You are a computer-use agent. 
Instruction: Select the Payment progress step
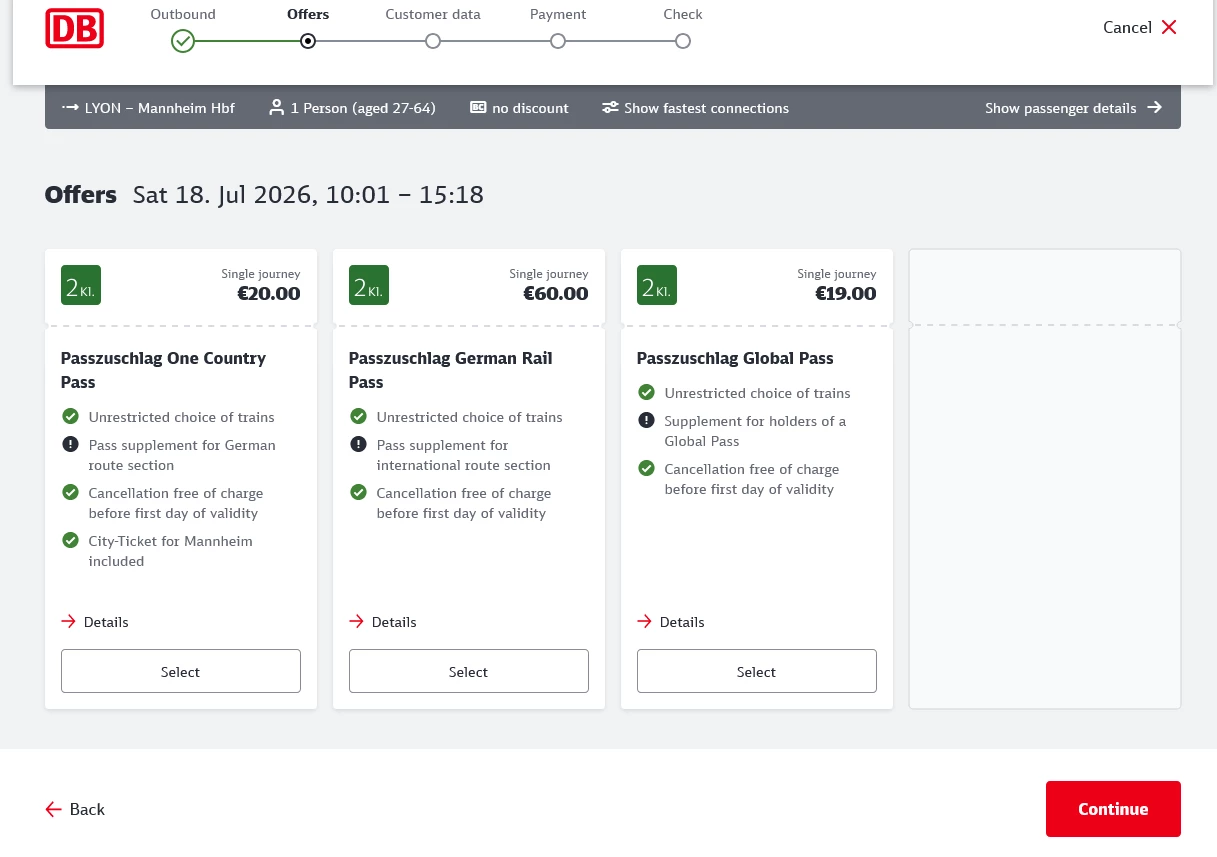pos(558,41)
